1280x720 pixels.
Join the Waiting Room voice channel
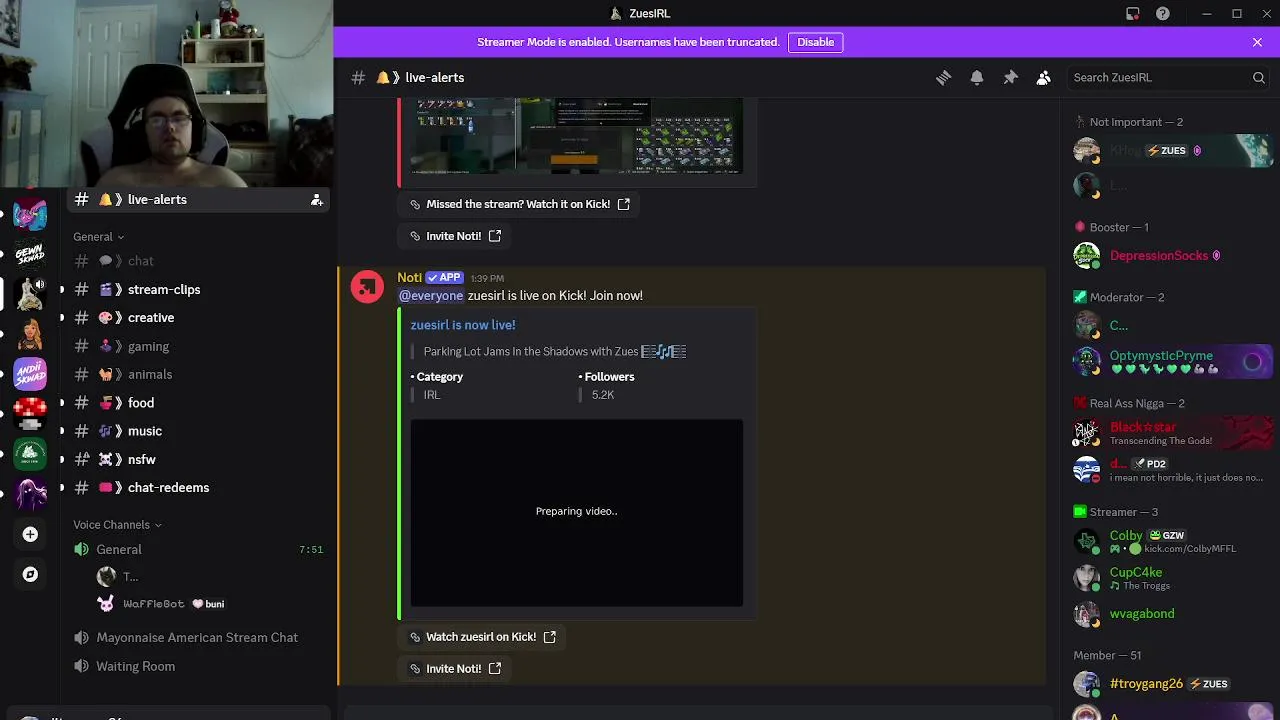200,666
